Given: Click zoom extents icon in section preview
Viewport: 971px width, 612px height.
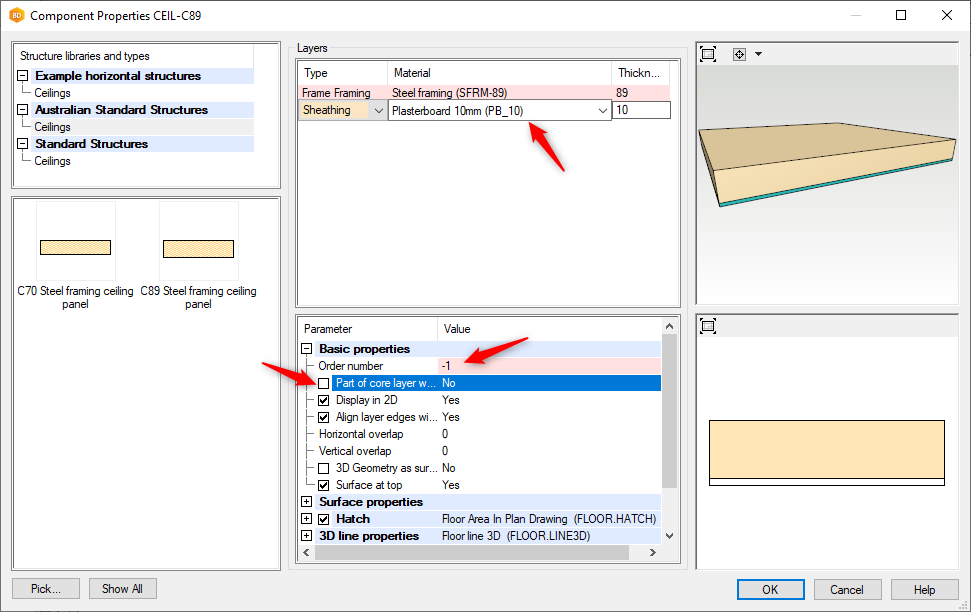Looking at the screenshot, I should (708, 326).
